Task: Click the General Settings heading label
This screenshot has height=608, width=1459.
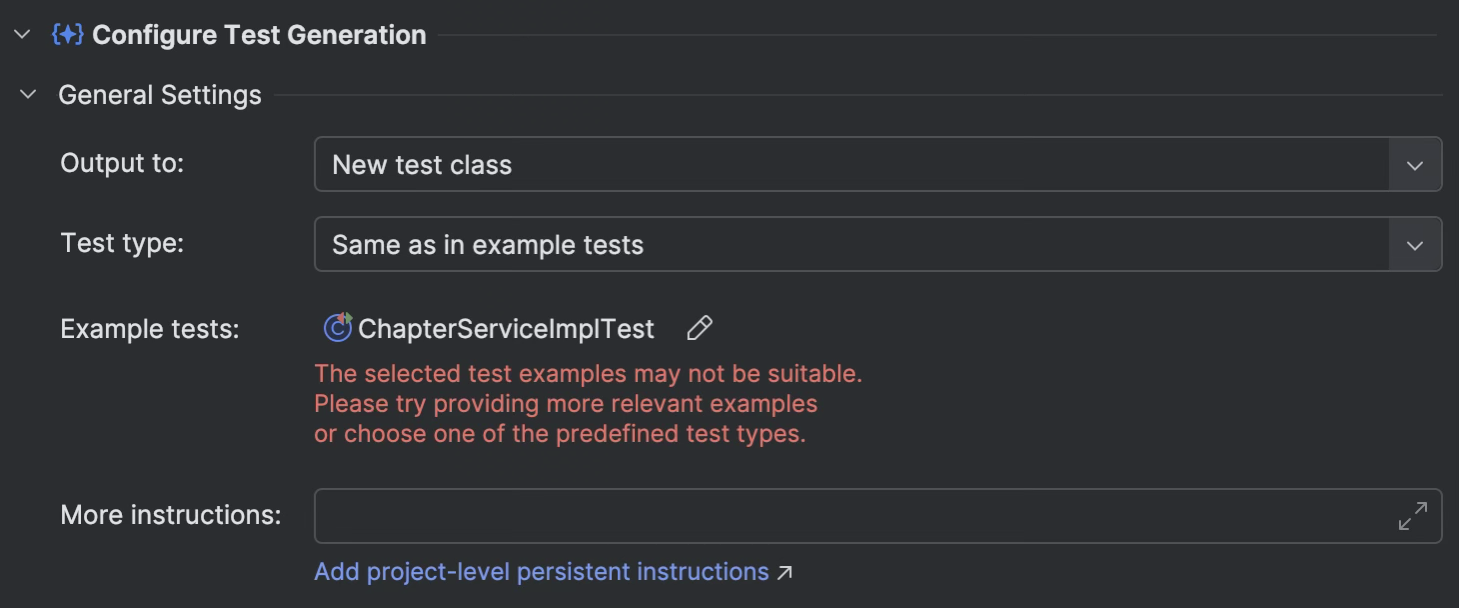Action: pos(160,95)
